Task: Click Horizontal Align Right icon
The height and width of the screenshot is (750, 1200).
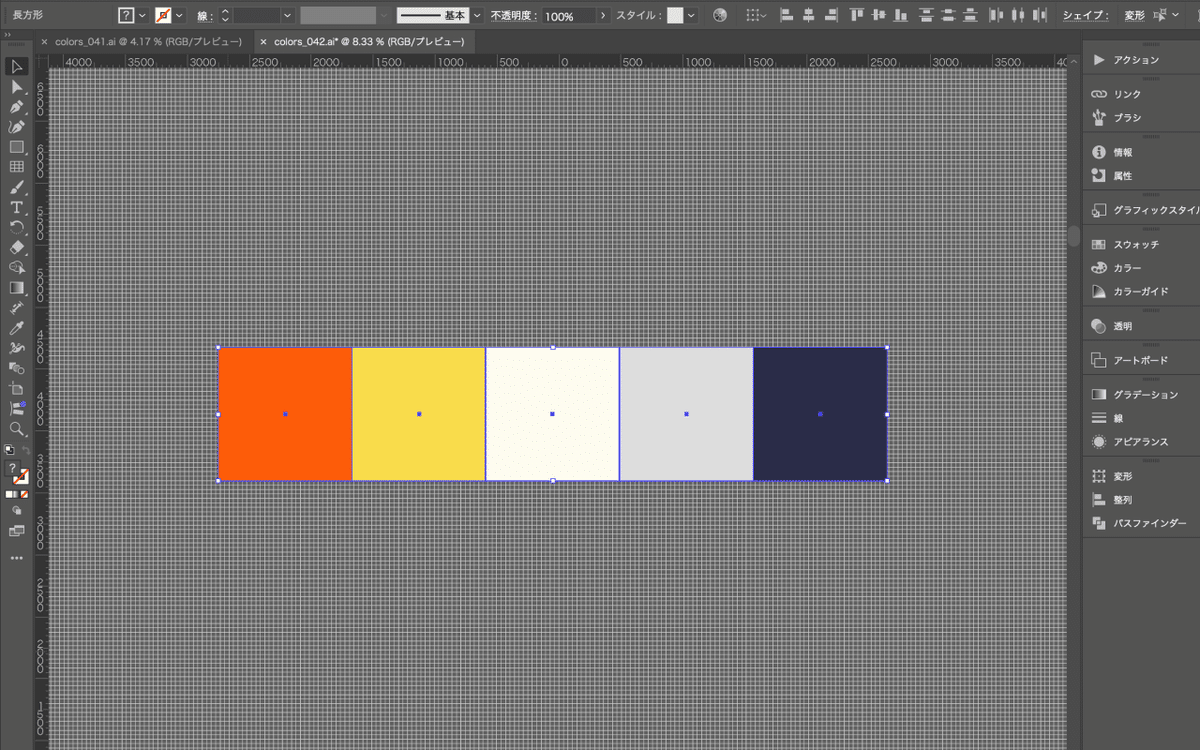Action: click(830, 16)
